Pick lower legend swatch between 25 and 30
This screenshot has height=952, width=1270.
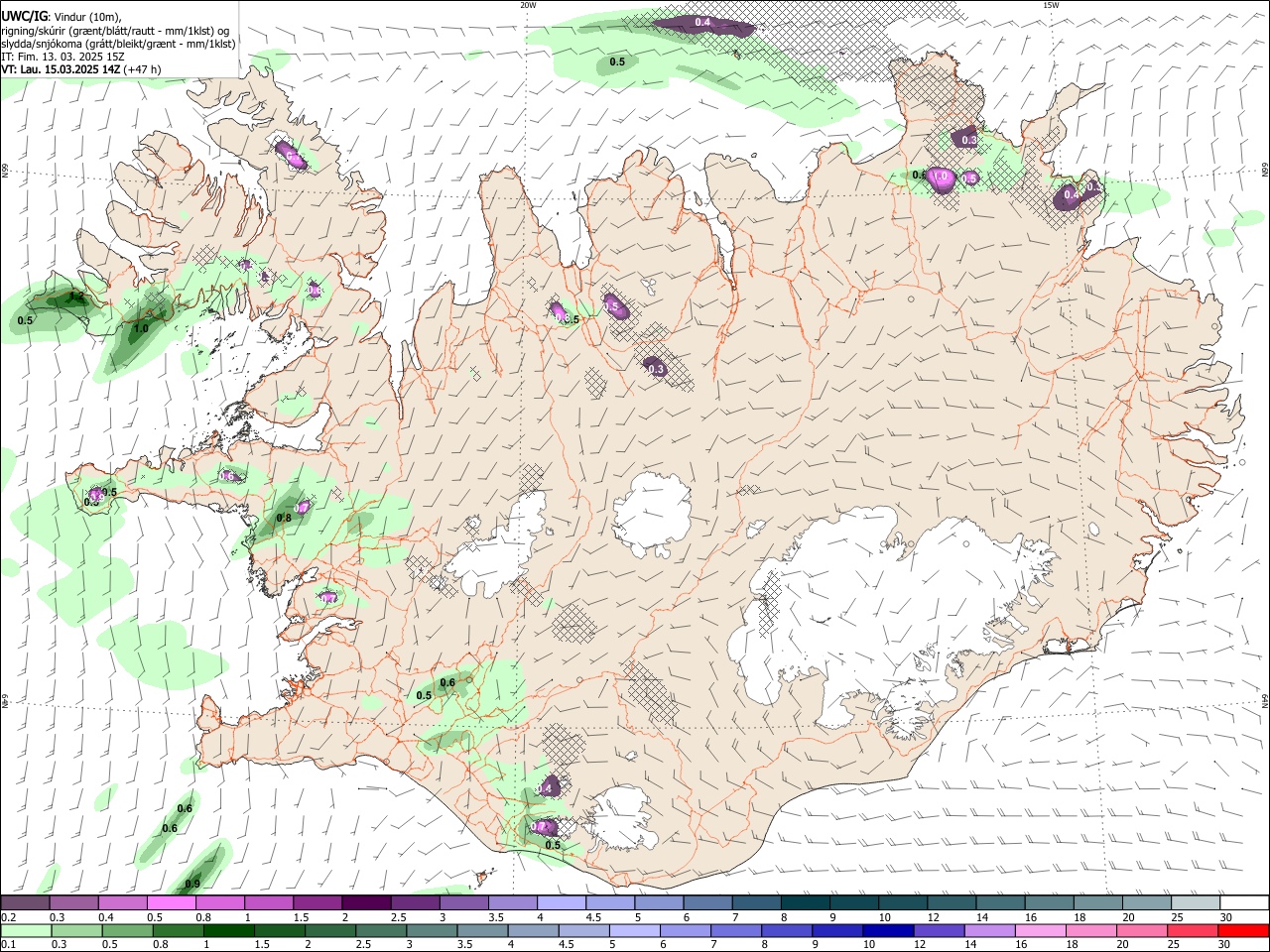point(1191,930)
